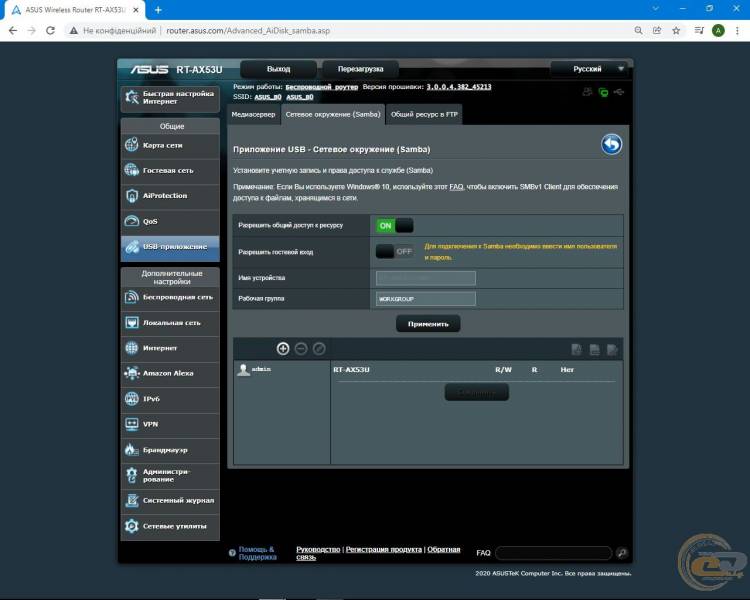Image resolution: width=750 pixels, height=600 pixels.
Task: Open the Network Map (Карта сети) page
Action: click(170, 145)
